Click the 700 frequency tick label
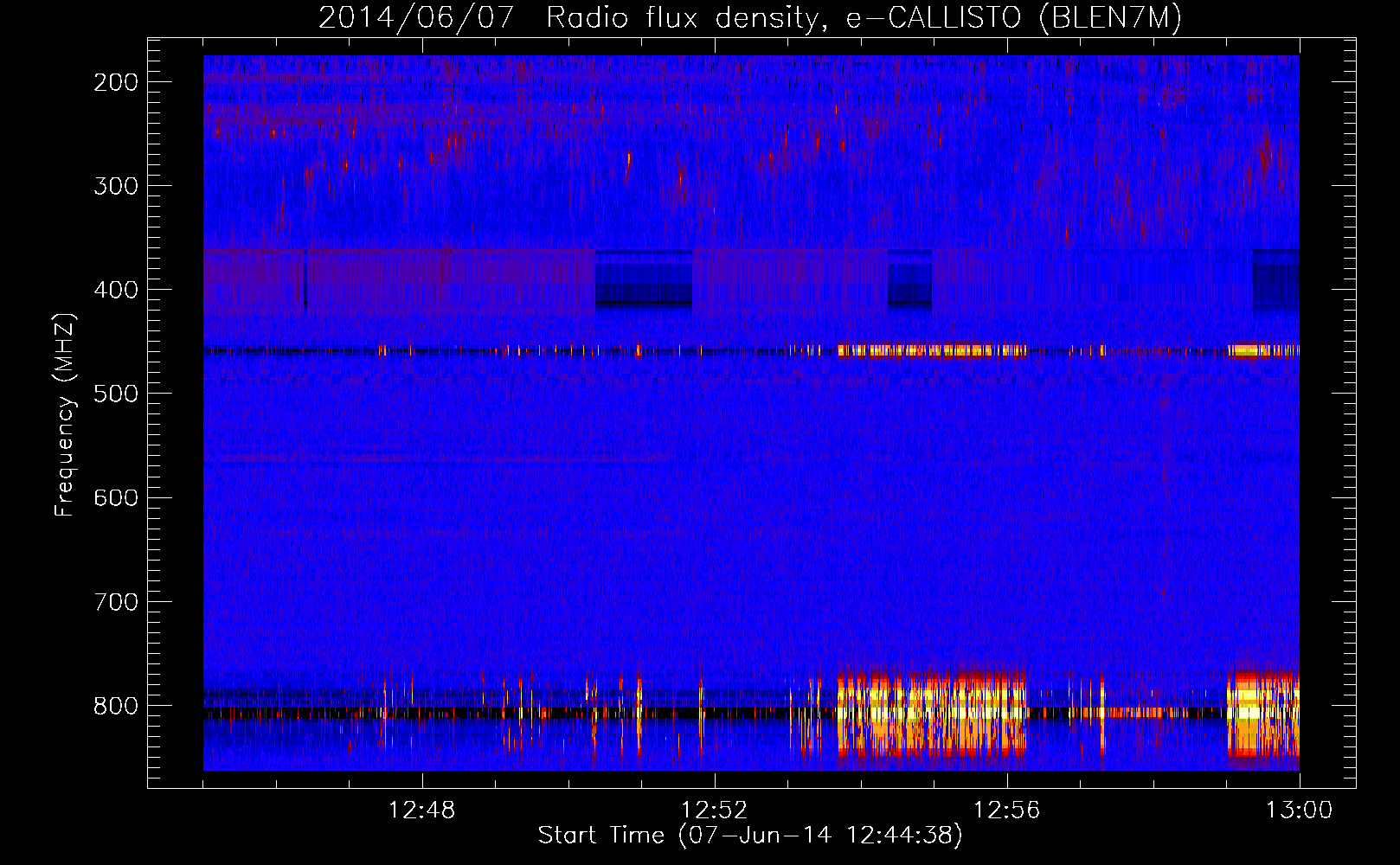Screen dimensions: 1400x865 pos(116,601)
